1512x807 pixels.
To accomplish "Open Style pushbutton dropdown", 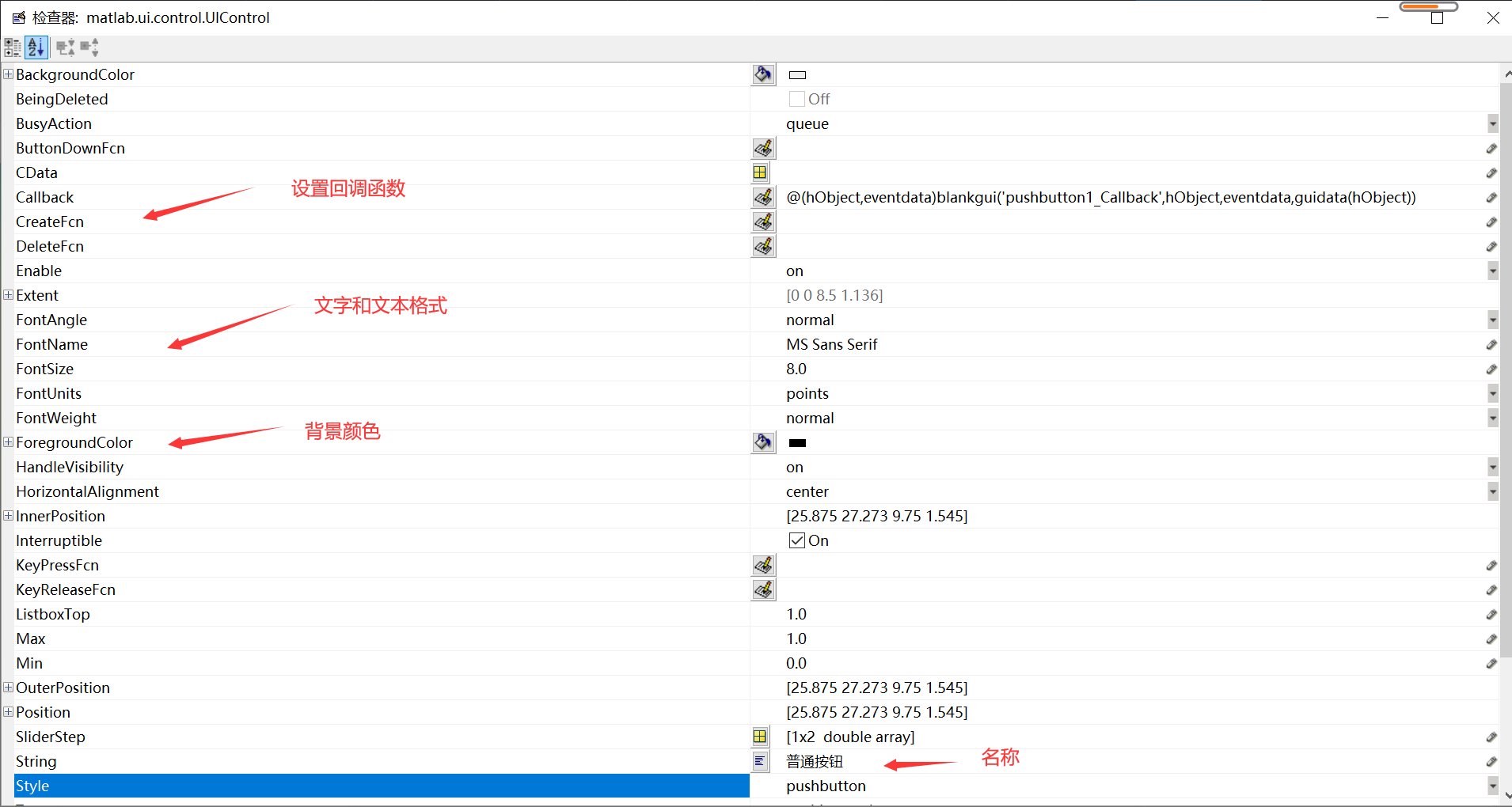I will point(1493,786).
